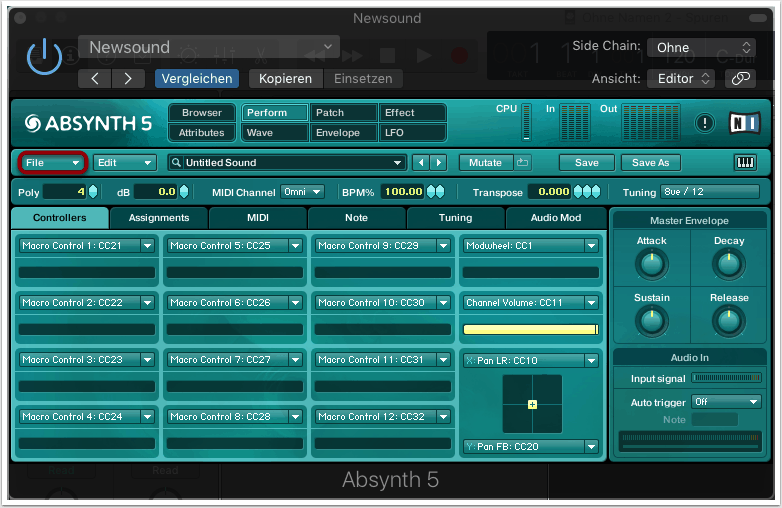Screen dimensions: 782x508
Task: Show the virtual keyboard icon
Action: pyautogui.click(x=745, y=162)
